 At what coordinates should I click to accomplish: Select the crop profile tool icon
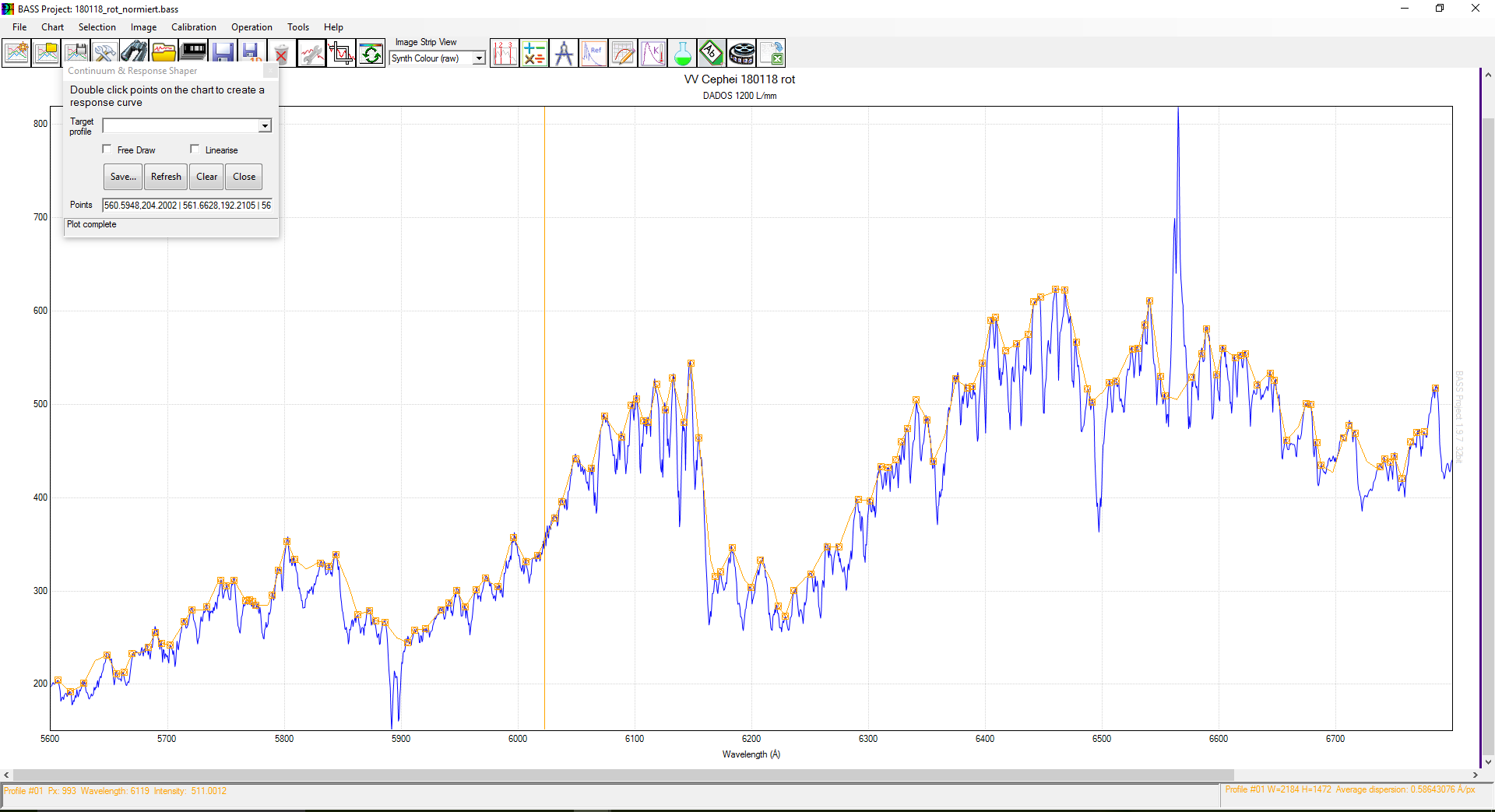341,53
